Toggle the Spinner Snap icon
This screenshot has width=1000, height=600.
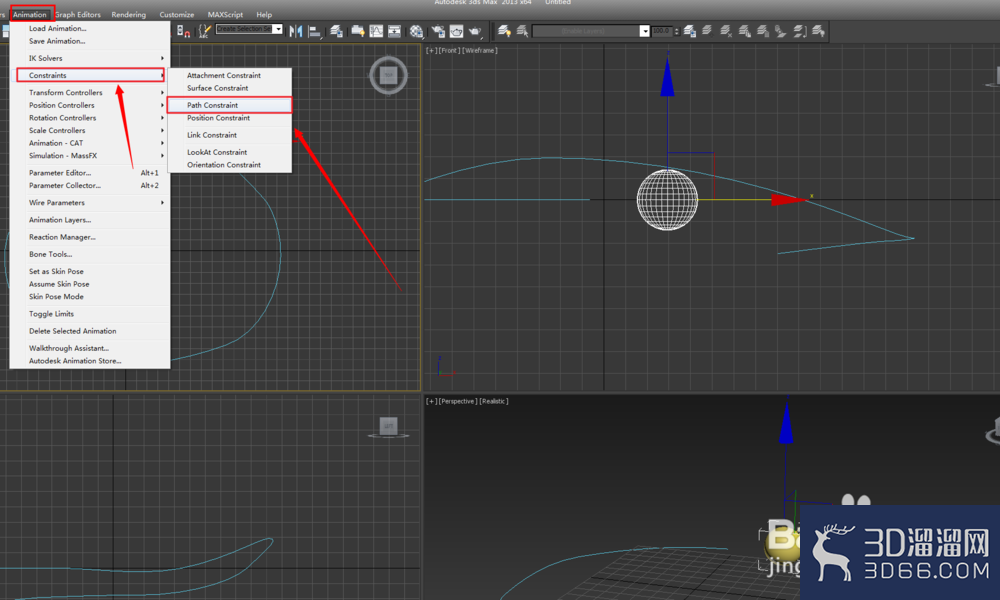pyautogui.click(x=183, y=31)
